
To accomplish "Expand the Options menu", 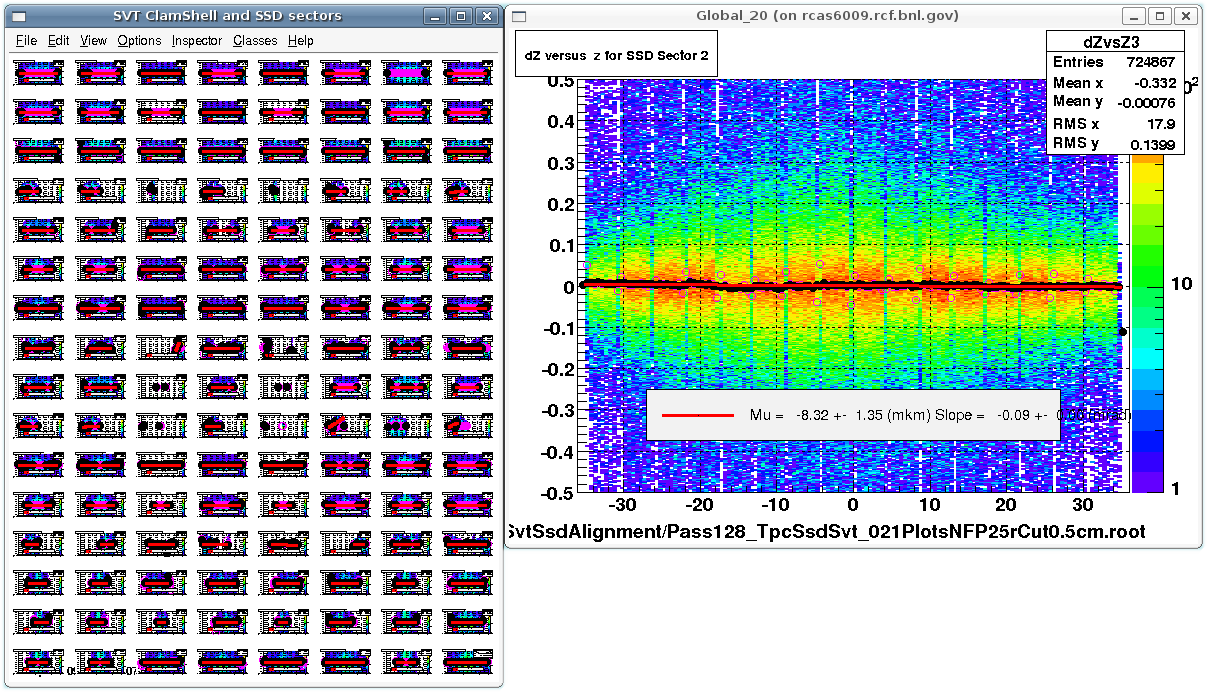I will tap(139, 41).
